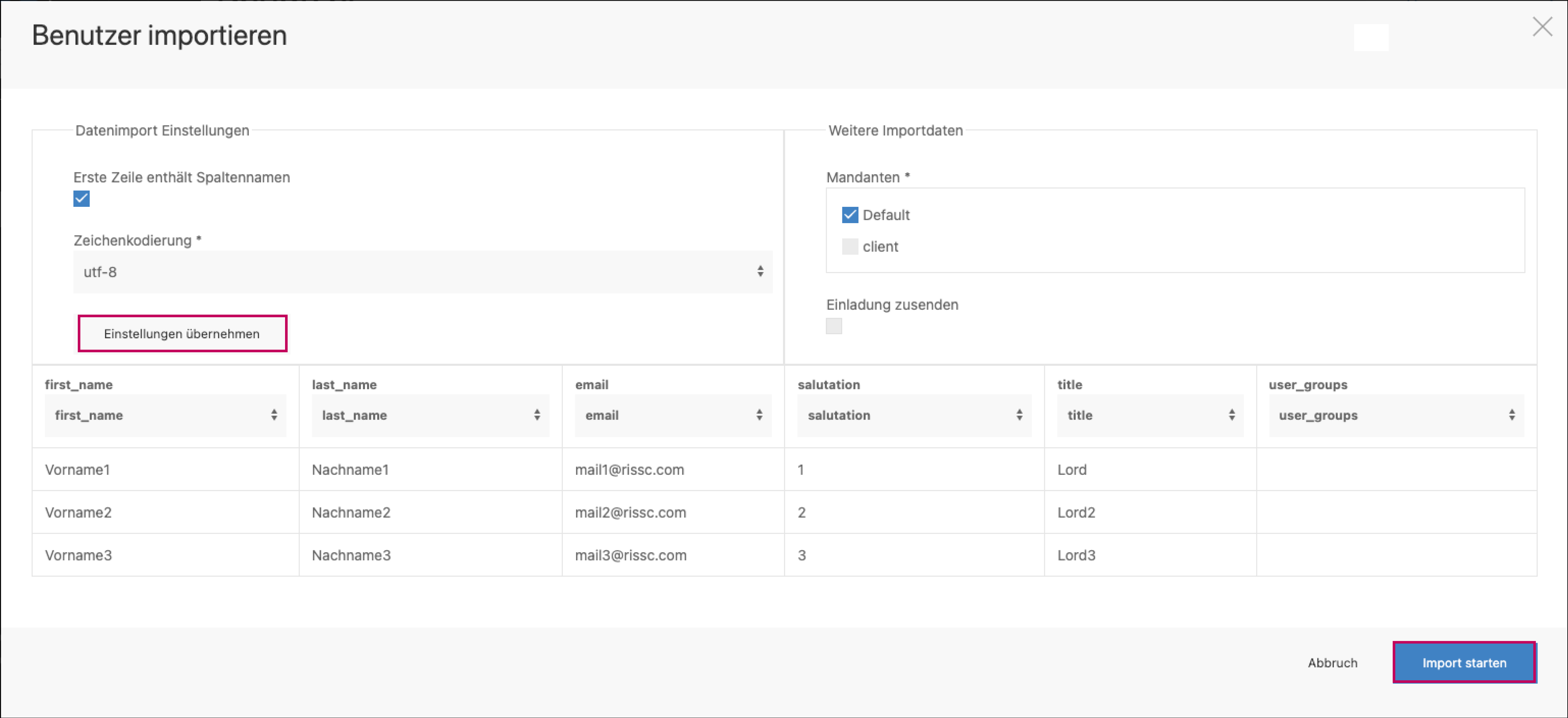Click the Vorname2 cell in the table
The height and width of the screenshot is (718, 1568).
(x=78, y=512)
